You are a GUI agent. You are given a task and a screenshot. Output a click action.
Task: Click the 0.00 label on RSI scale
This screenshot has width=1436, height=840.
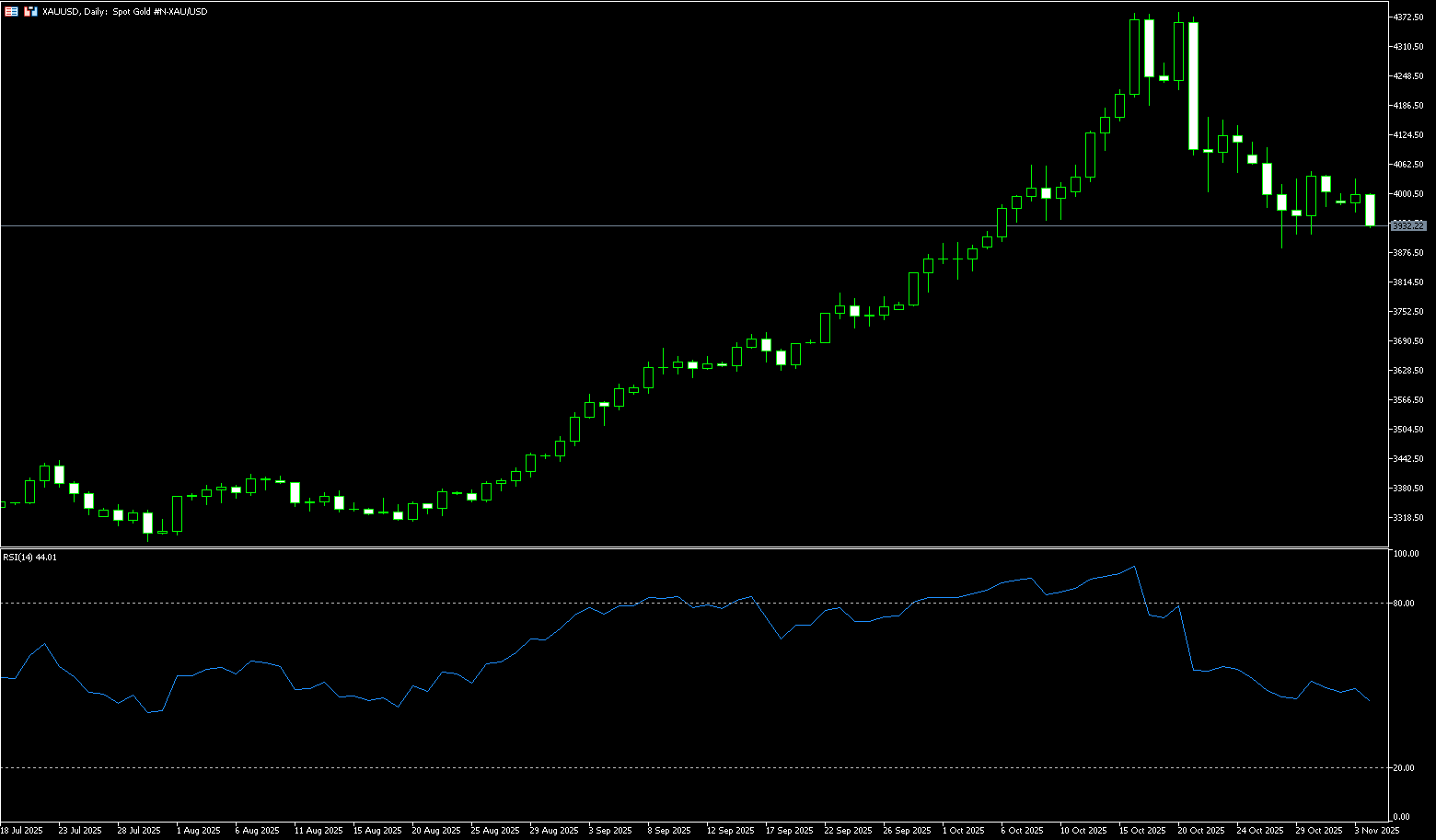(1402, 816)
